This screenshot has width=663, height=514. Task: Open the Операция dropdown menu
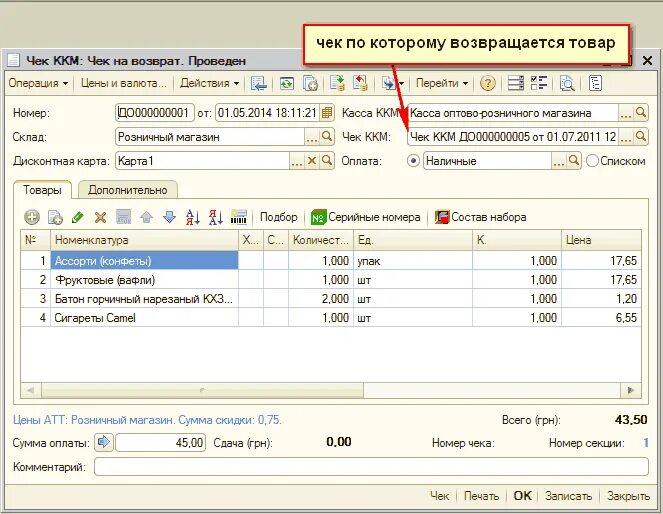point(38,83)
